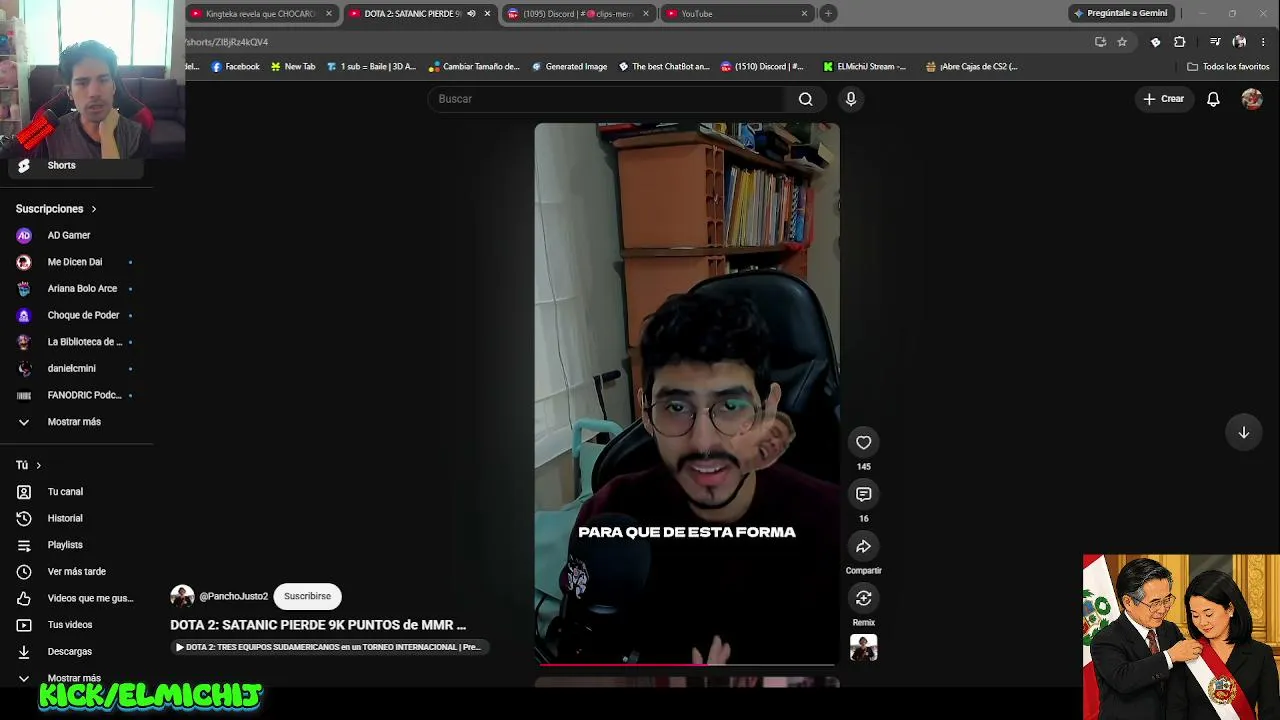Switch to the YouTube tab
The width and height of the screenshot is (1280, 720).
pos(735,14)
